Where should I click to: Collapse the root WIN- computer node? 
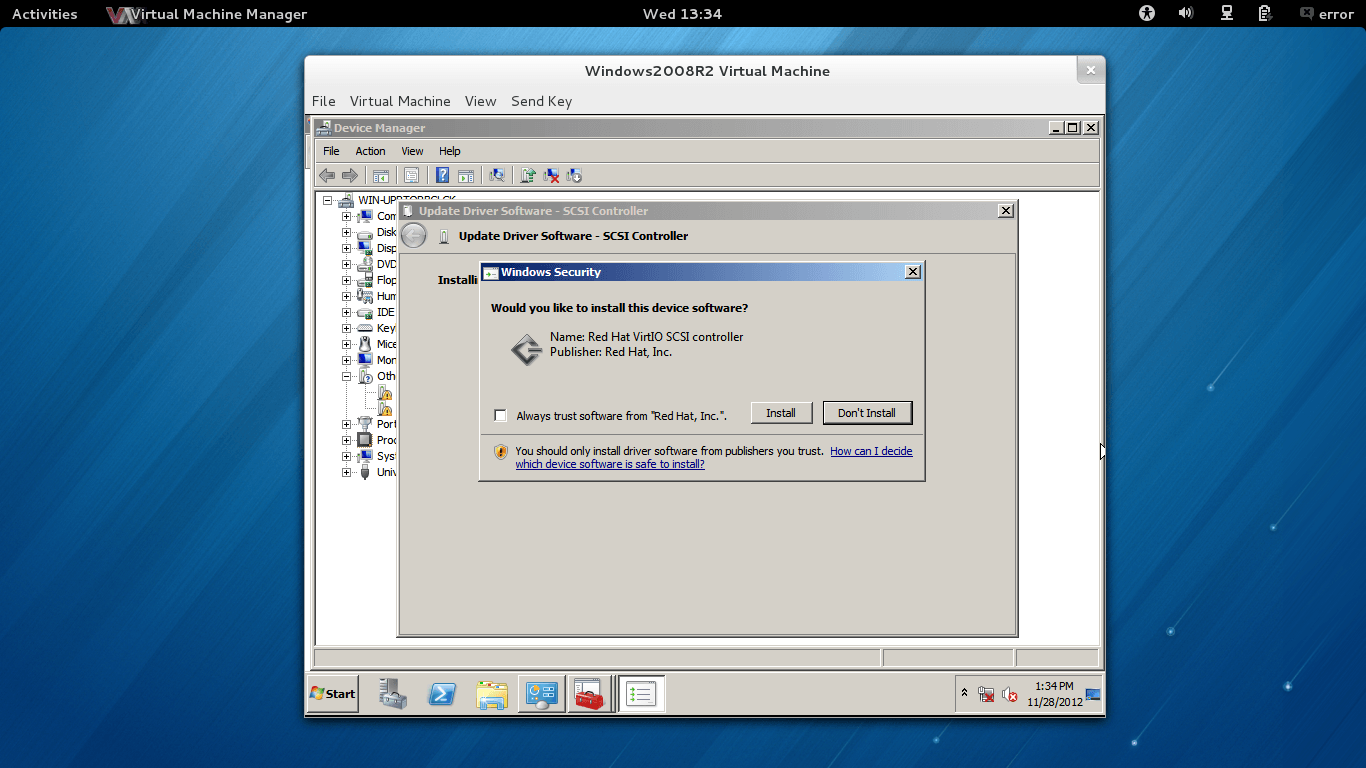pyautogui.click(x=327, y=200)
